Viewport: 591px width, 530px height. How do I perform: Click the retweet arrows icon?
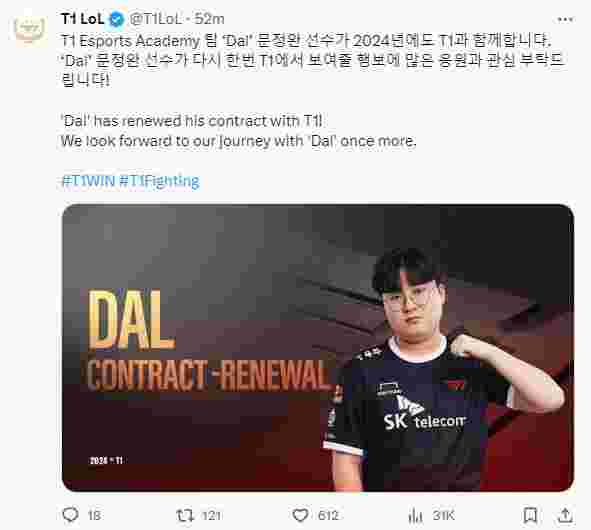pos(185,515)
